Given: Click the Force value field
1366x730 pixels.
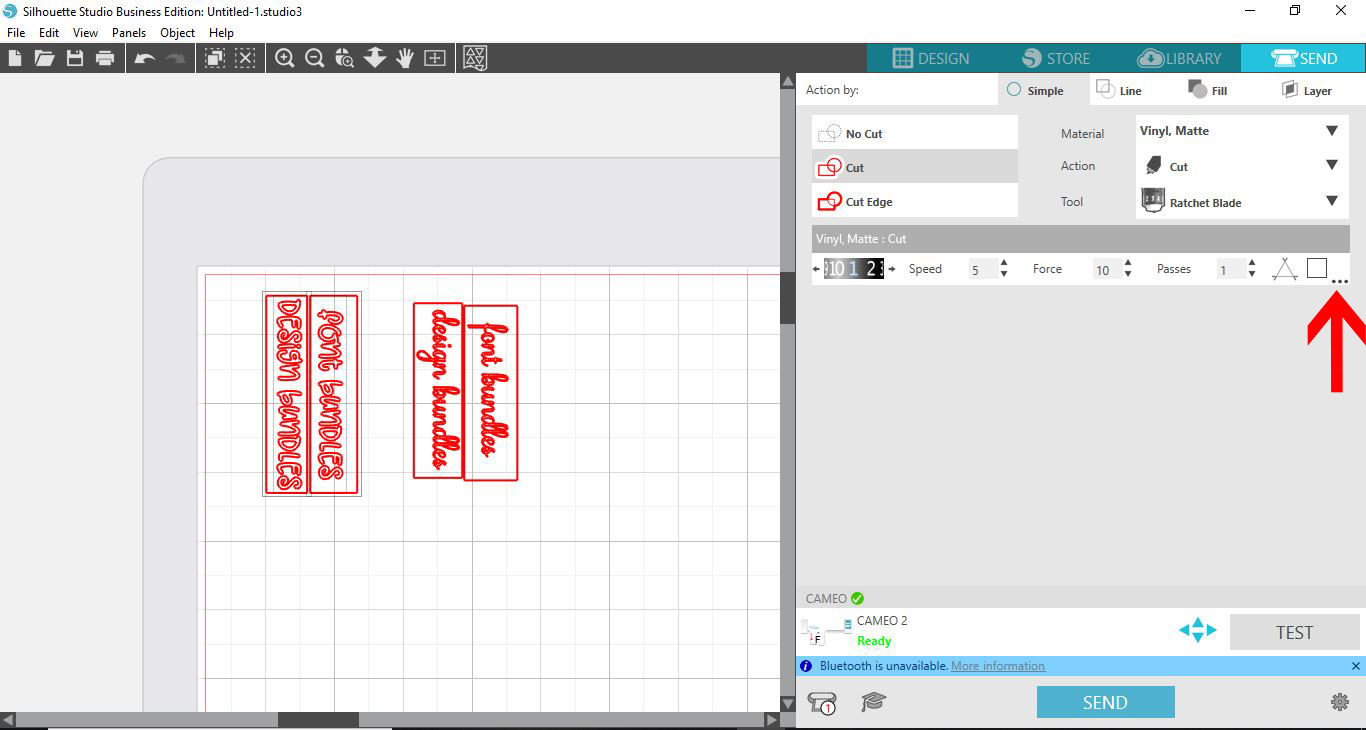Looking at the screenshot, I should point(1105,269).
